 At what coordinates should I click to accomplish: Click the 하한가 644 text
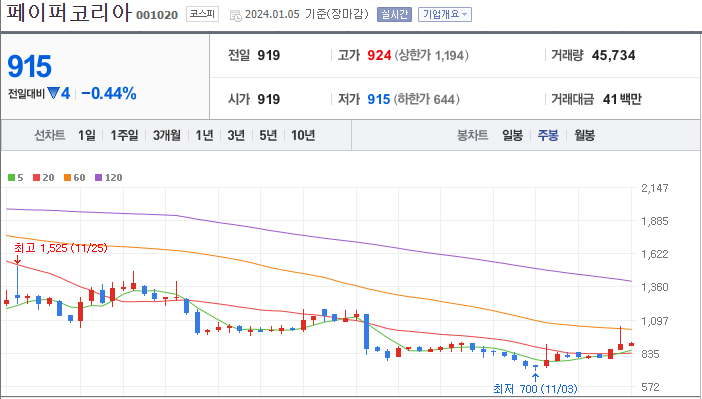click(x=427, y=99)
